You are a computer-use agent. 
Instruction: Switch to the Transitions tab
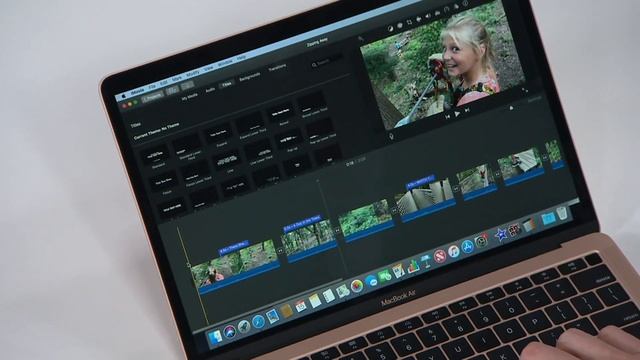(277, 68)
